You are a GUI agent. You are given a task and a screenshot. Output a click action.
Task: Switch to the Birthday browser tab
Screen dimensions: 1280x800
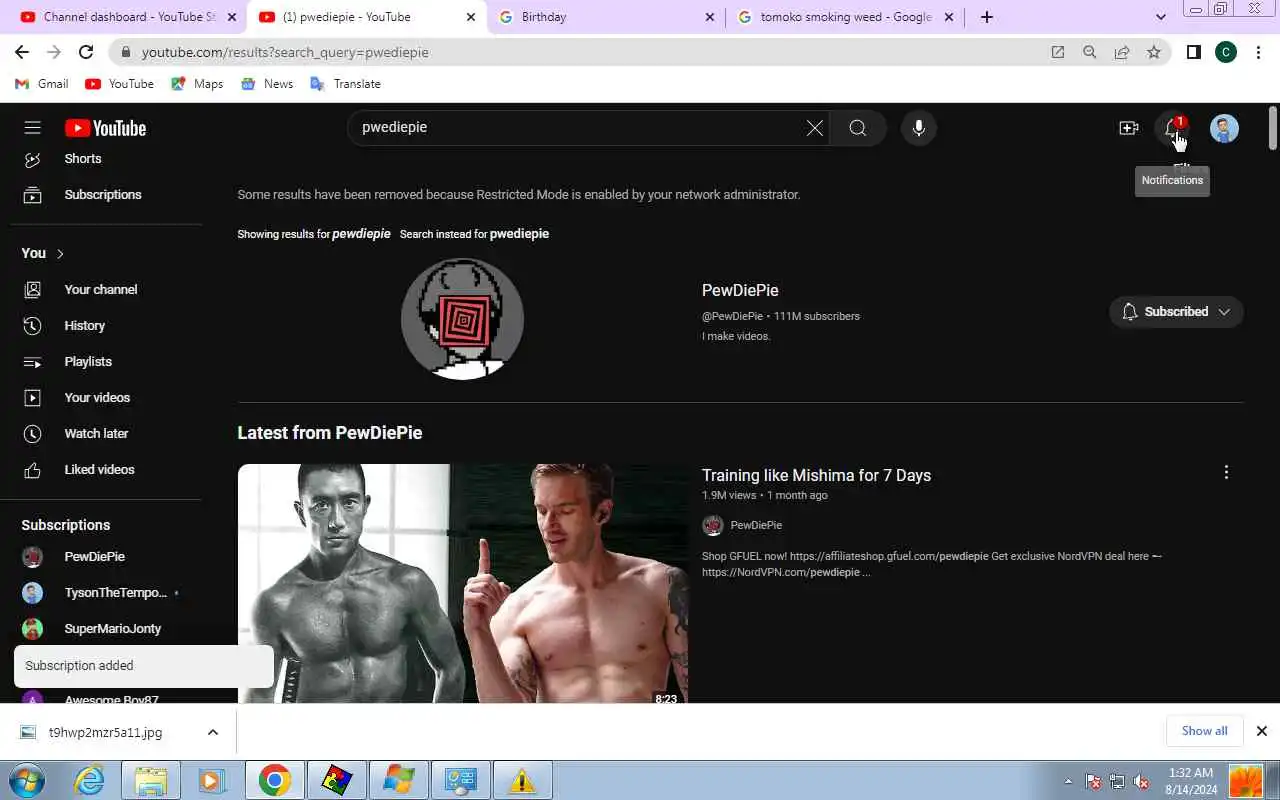(606, 17)
